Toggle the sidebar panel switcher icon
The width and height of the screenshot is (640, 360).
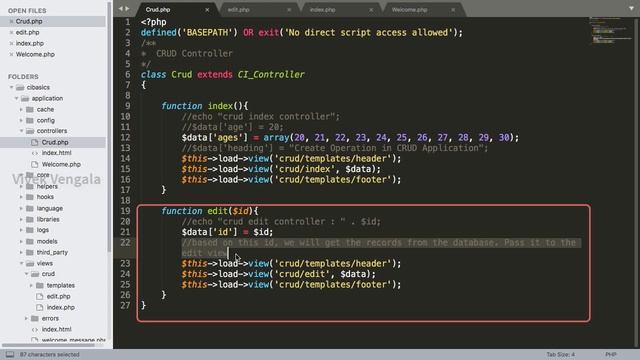click(x=10, y=354)
